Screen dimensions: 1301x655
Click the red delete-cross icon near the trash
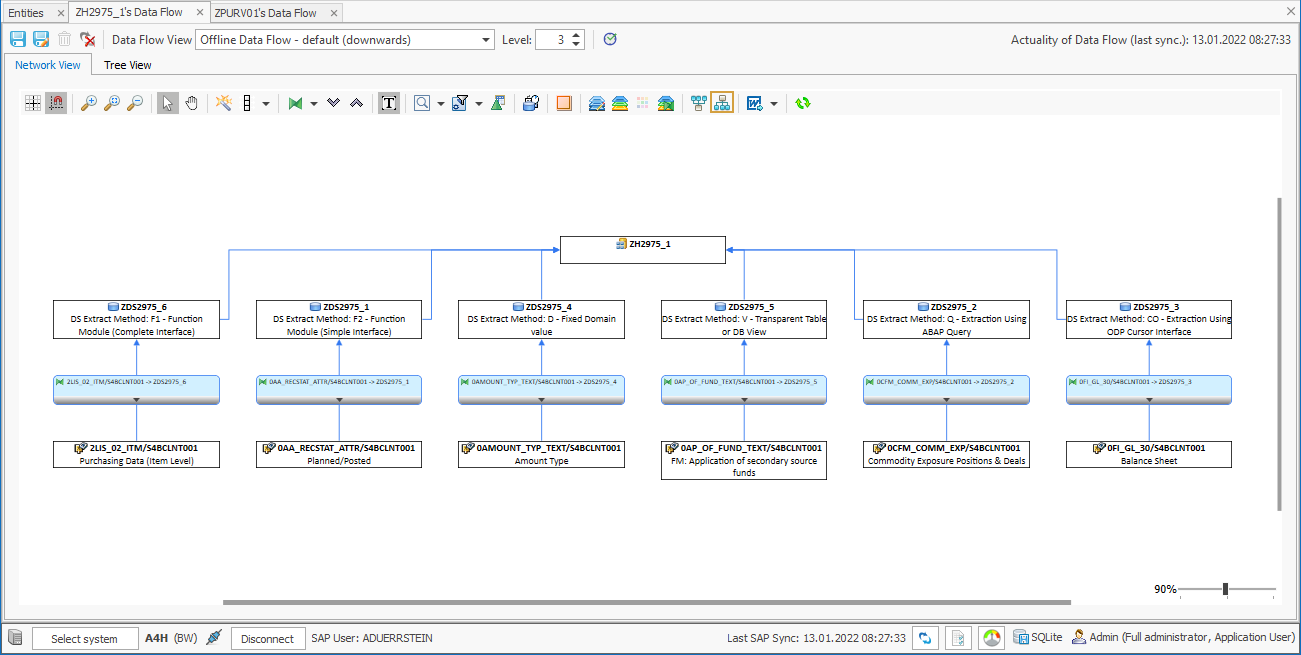[x=89, y=39]
